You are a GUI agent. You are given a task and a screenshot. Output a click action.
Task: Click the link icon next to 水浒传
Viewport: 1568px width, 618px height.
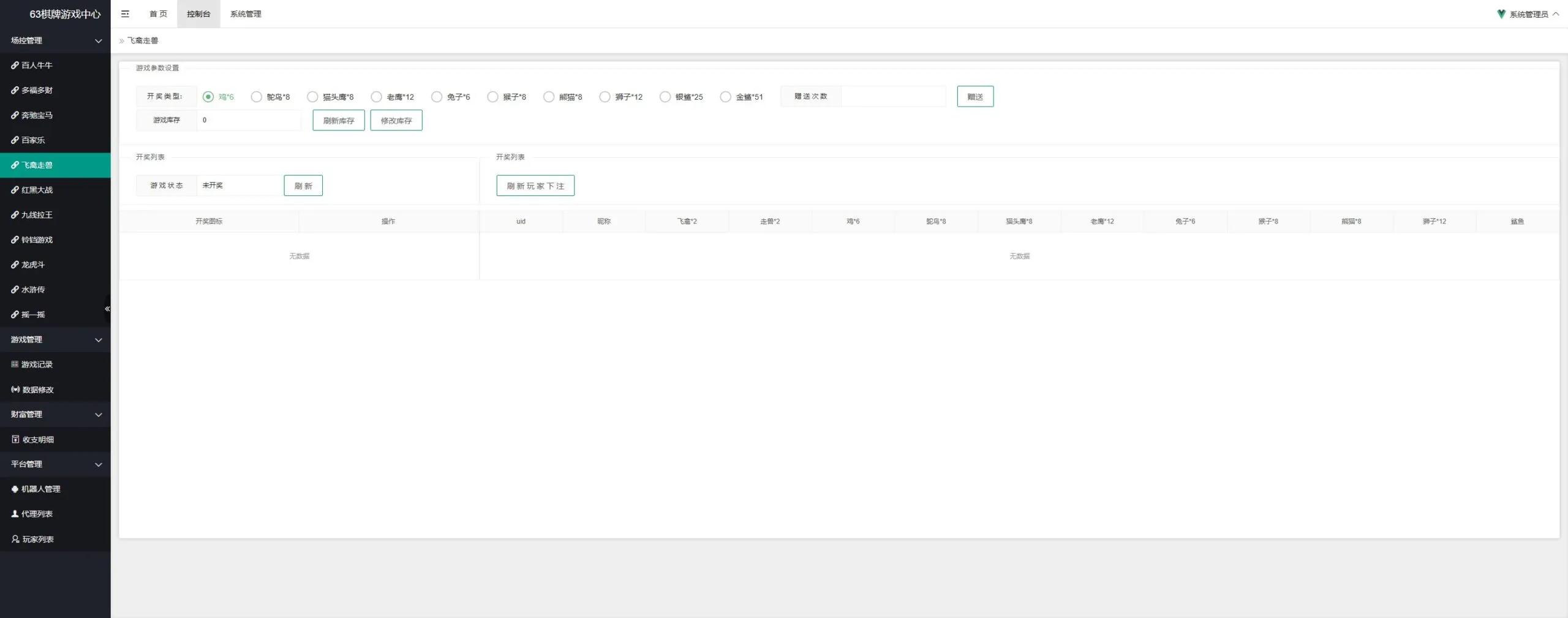15,290
